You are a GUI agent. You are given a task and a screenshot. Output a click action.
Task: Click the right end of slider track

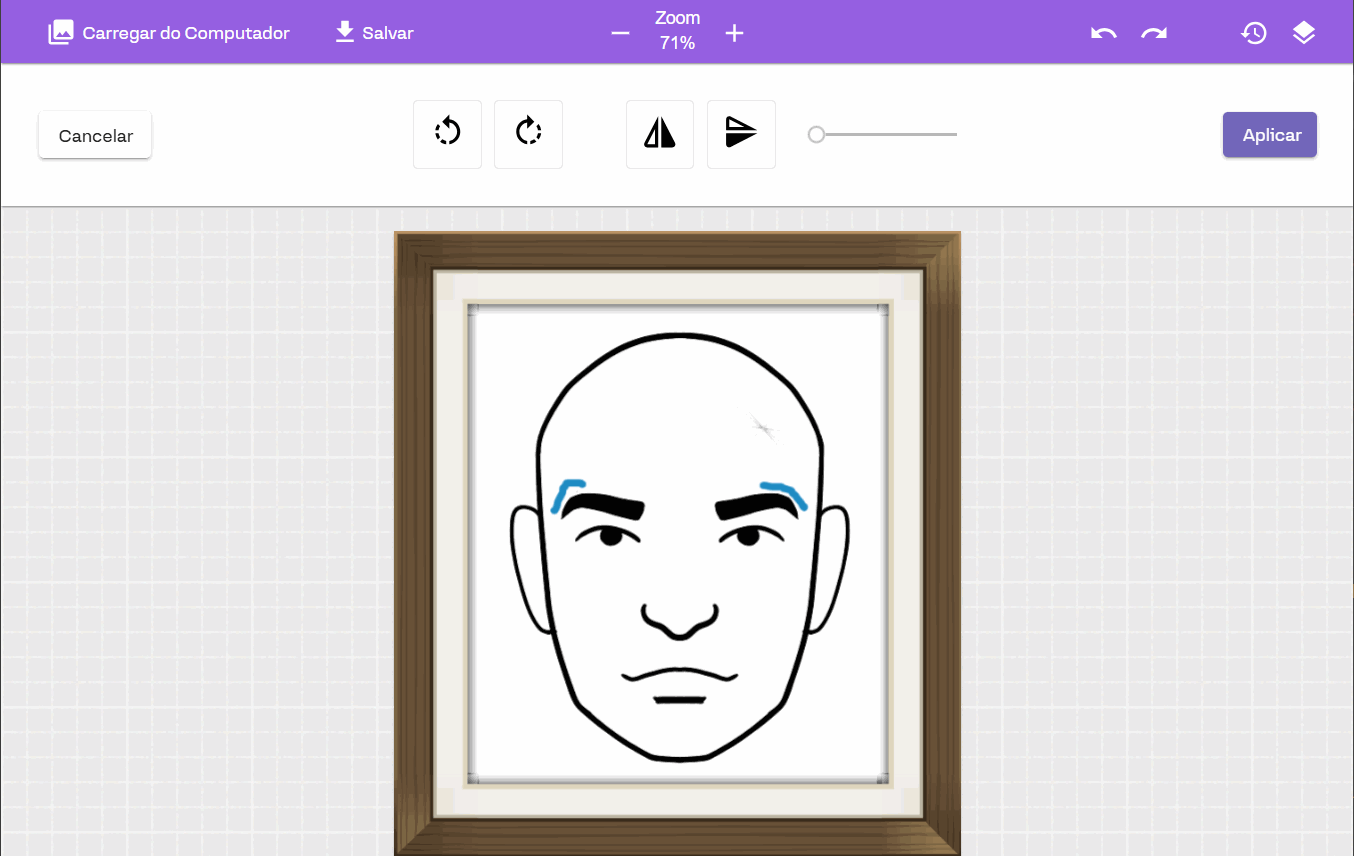point(955,134)
